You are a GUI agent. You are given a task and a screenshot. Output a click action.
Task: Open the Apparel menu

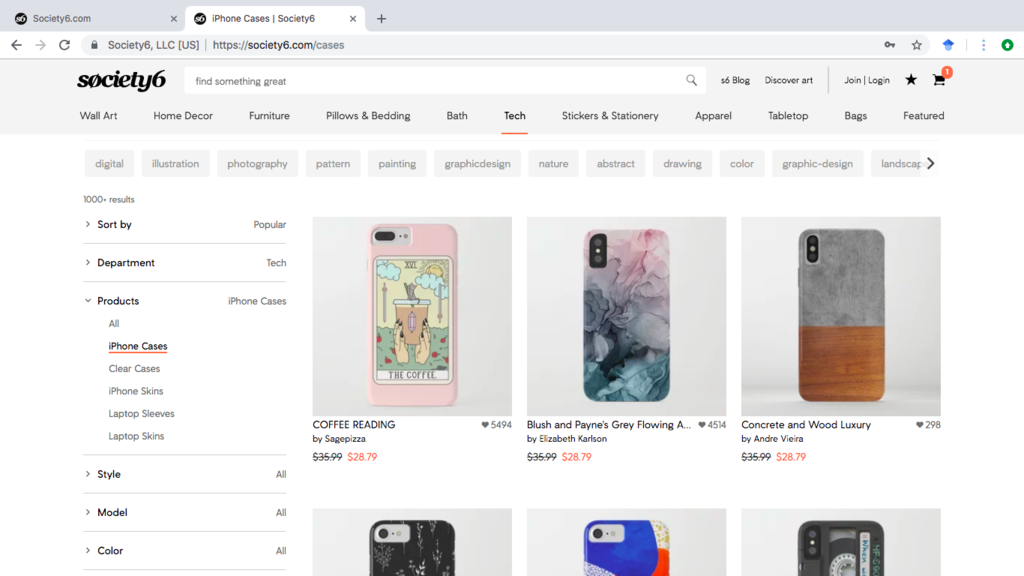(713, 116)
